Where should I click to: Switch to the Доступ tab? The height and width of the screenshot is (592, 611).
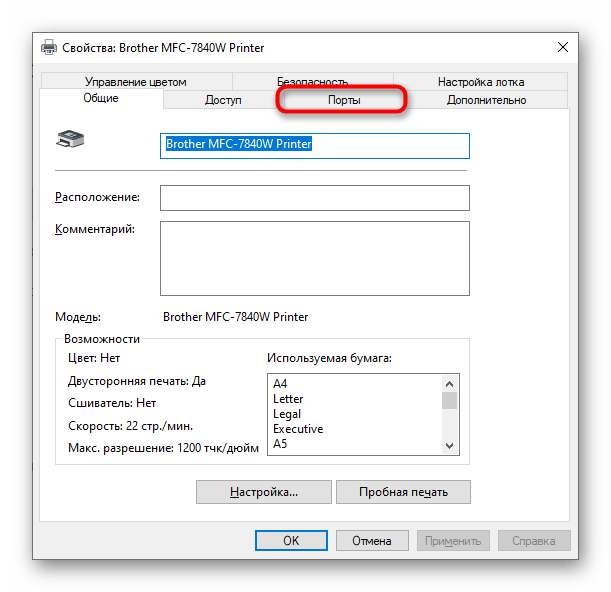223,100
